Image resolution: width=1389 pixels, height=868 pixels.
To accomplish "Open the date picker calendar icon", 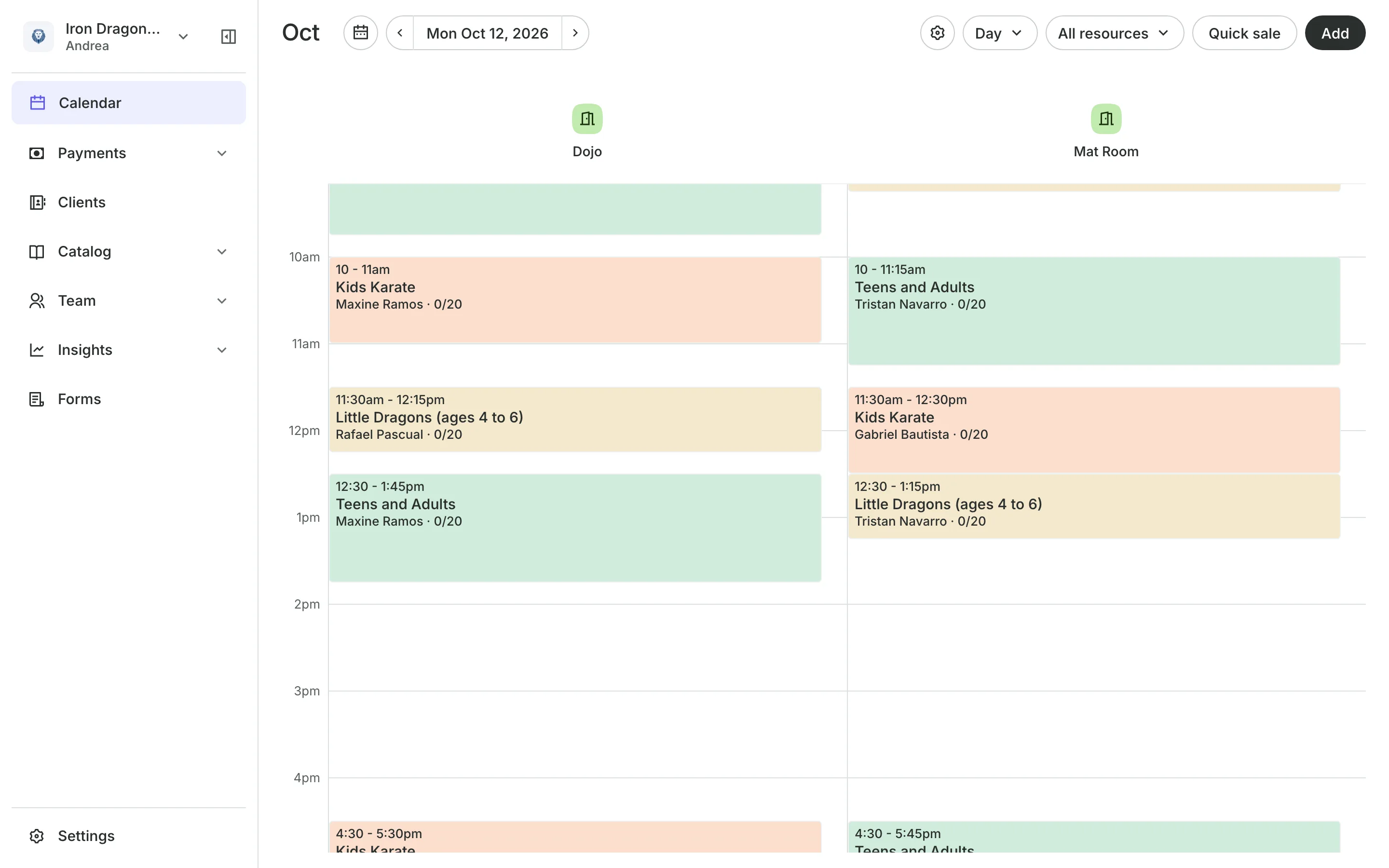I will pyautogui.click(x=360, y=33).
